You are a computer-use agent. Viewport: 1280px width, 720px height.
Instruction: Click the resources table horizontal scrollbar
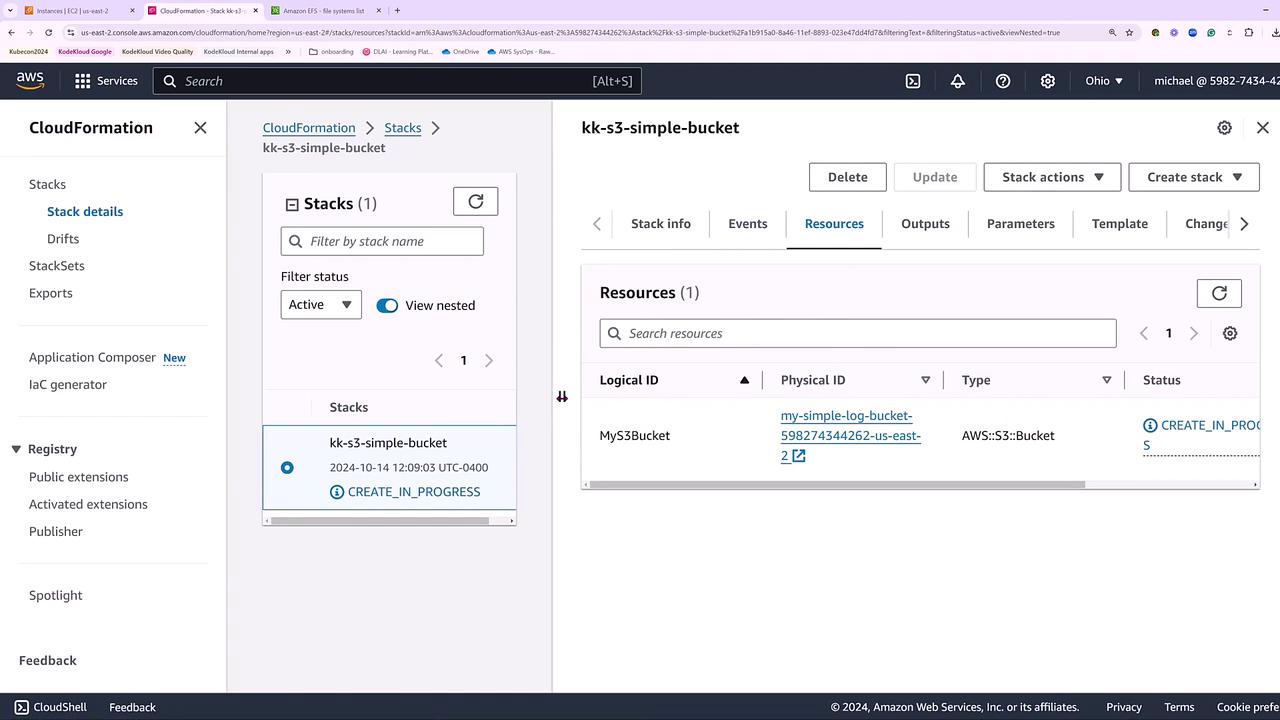point(837,485)
